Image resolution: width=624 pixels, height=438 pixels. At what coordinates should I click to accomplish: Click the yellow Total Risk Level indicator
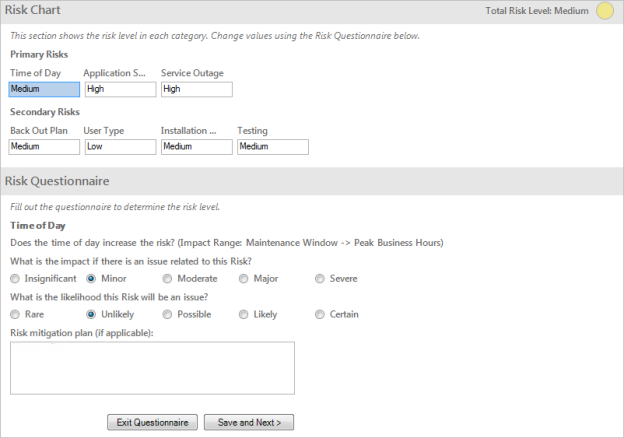point(605,11)
